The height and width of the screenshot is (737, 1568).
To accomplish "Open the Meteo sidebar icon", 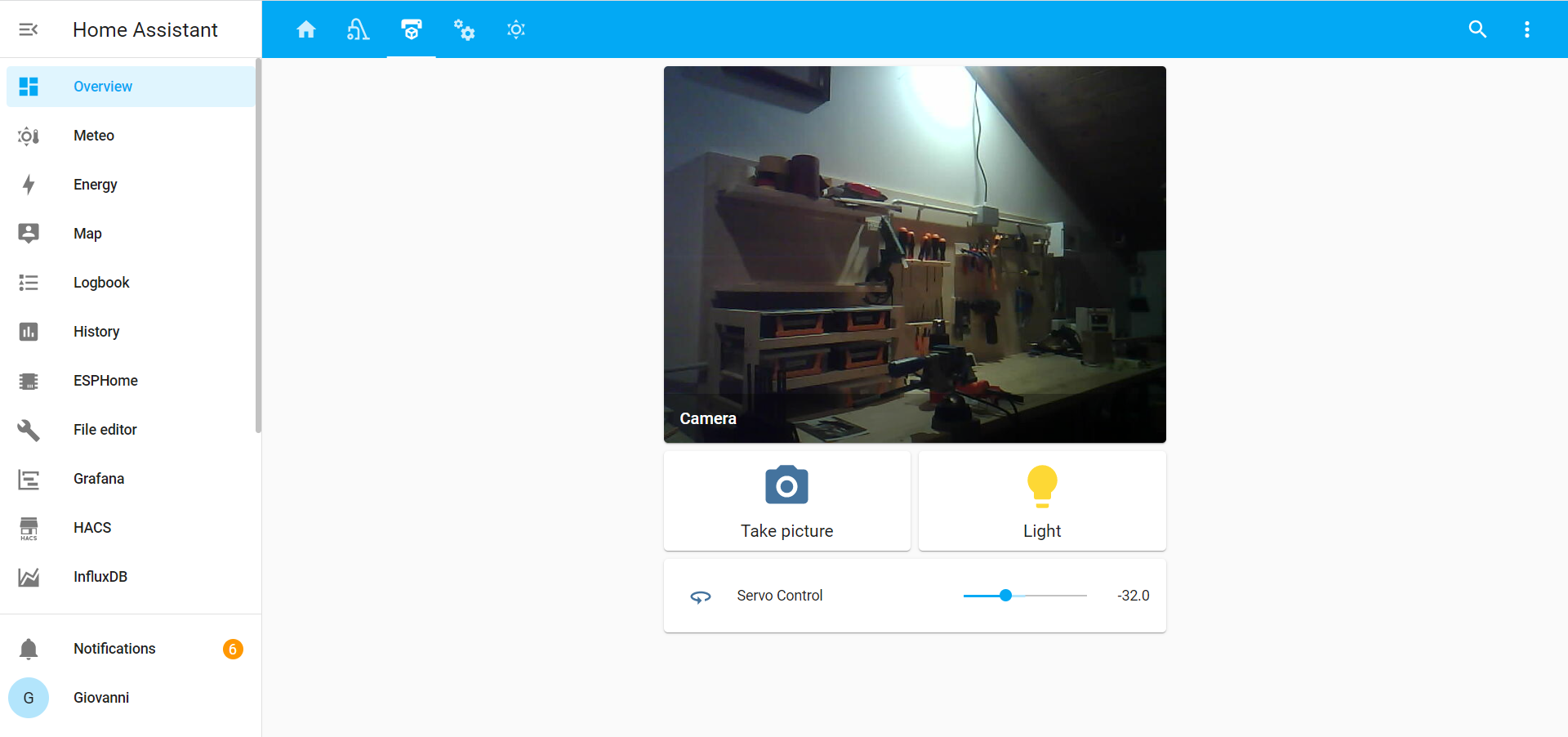I will pyautogui.click(x=29, y=136).
